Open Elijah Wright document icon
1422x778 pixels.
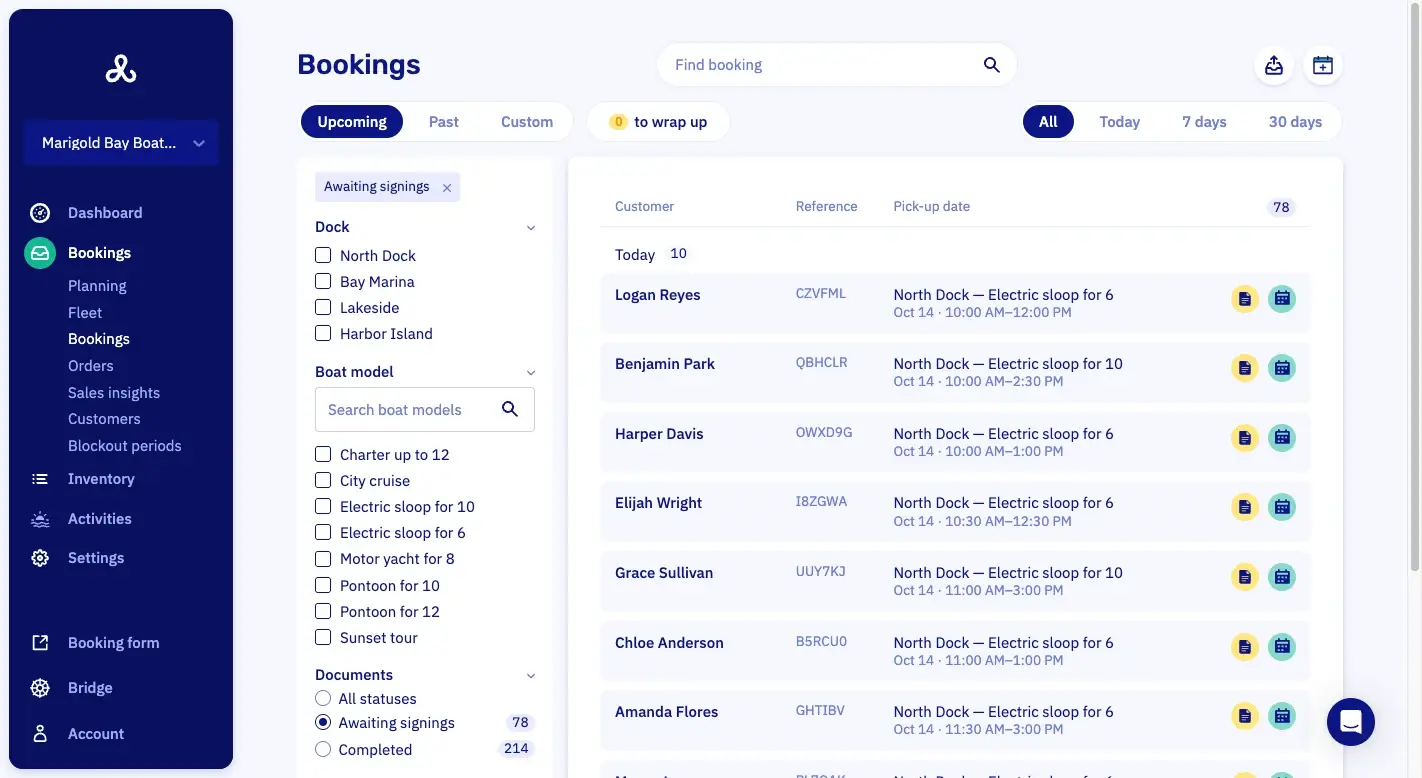pos(1244,507)
